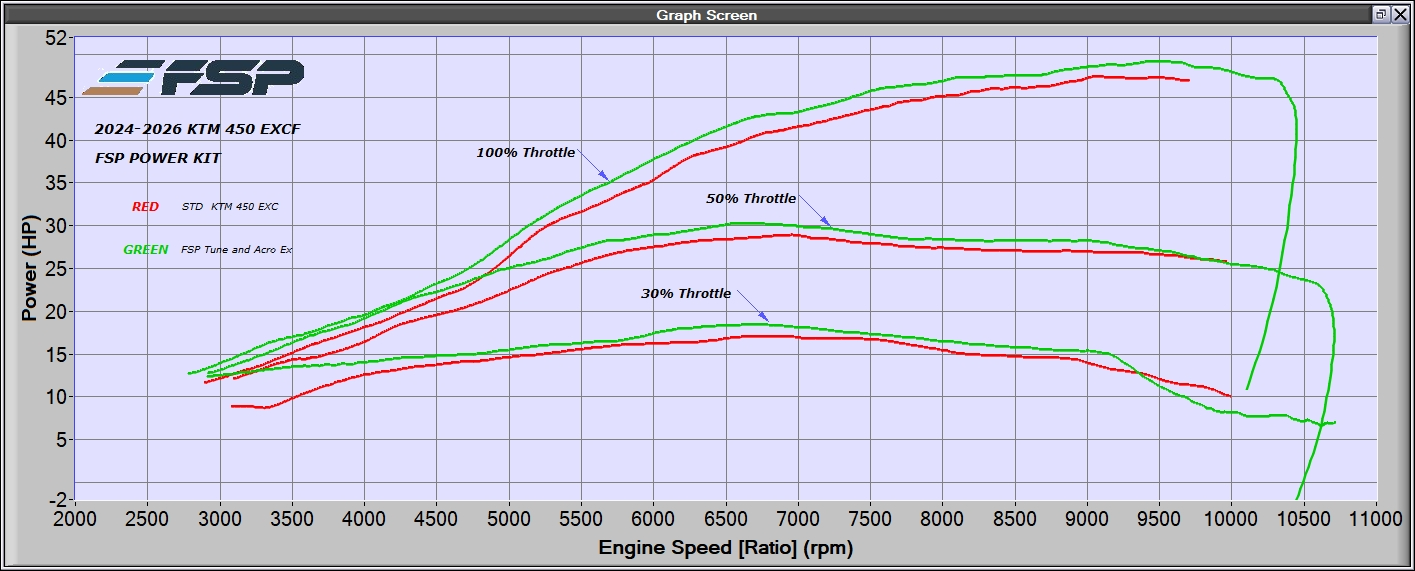
Task: Click the 9000 rpm axis tick label
Action: point(1087,521)
